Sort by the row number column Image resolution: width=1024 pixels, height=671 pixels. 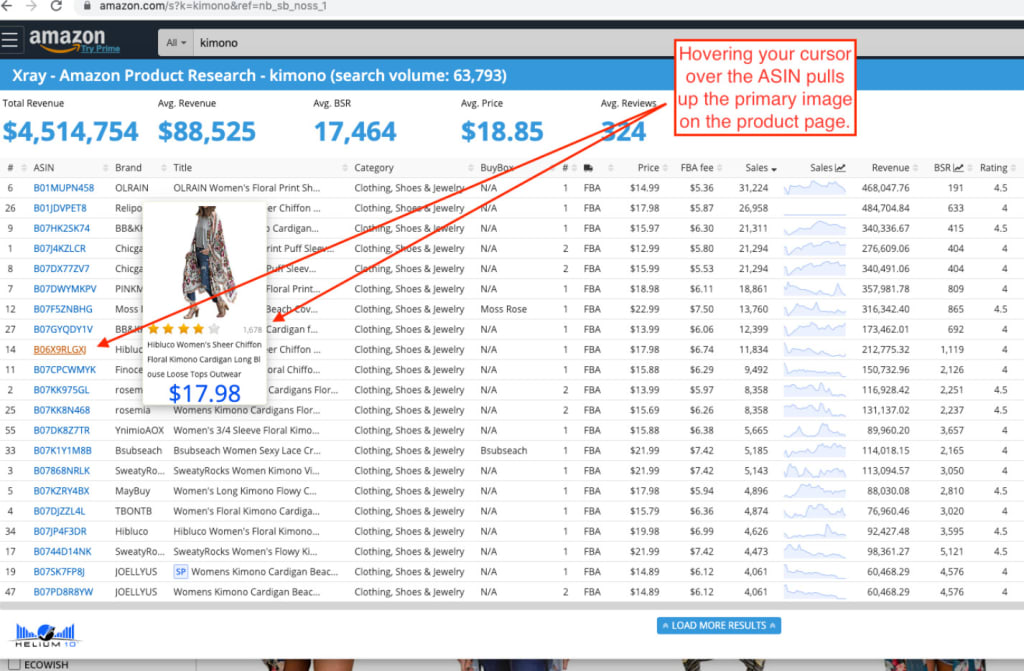(10, 168)
